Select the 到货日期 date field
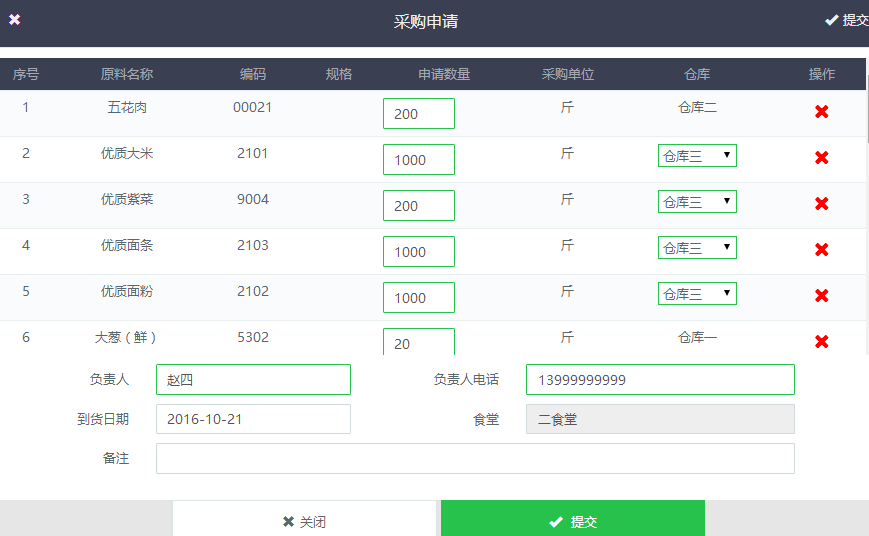The width and height of the screenshot is (869, 536). [x=253, y=419]
